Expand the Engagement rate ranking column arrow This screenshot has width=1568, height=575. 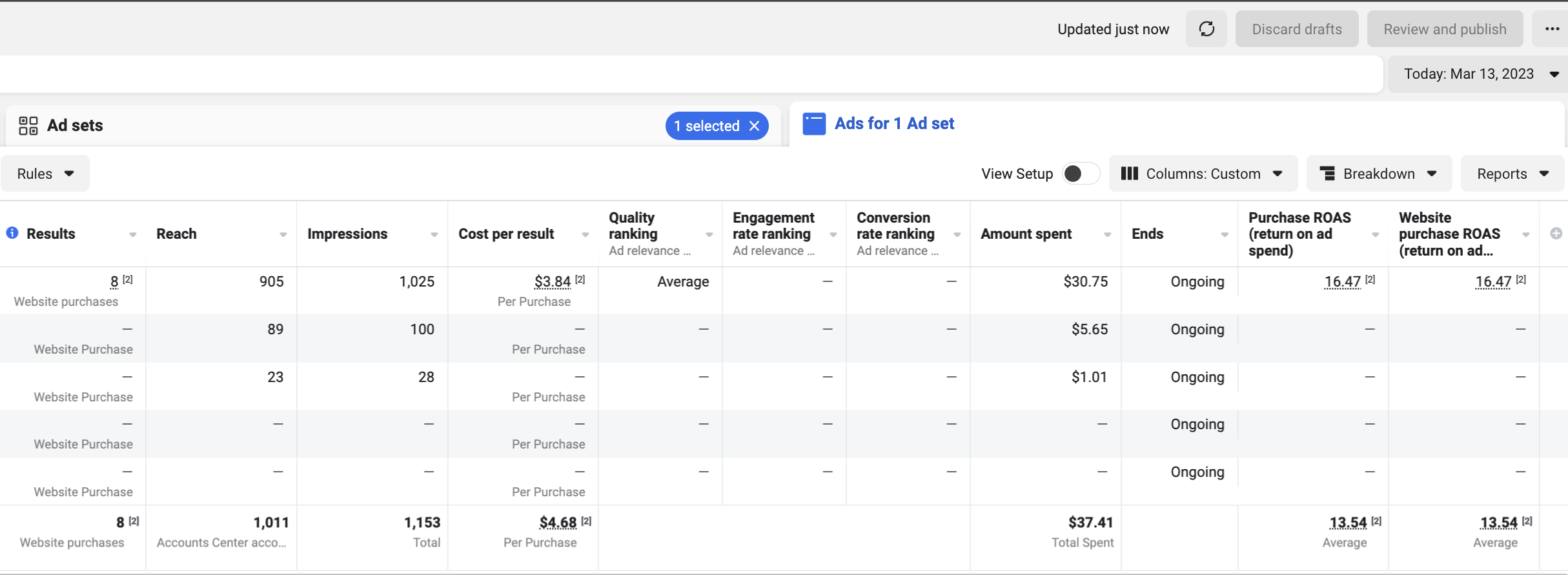coord(833,235)
